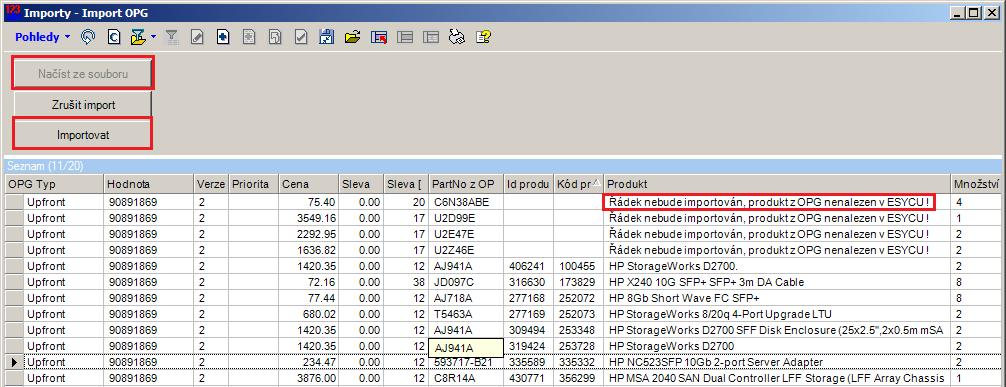The image size is (1006, 387).
Task: Click the refresh circular arrow icon
Action: coord(88,37)
